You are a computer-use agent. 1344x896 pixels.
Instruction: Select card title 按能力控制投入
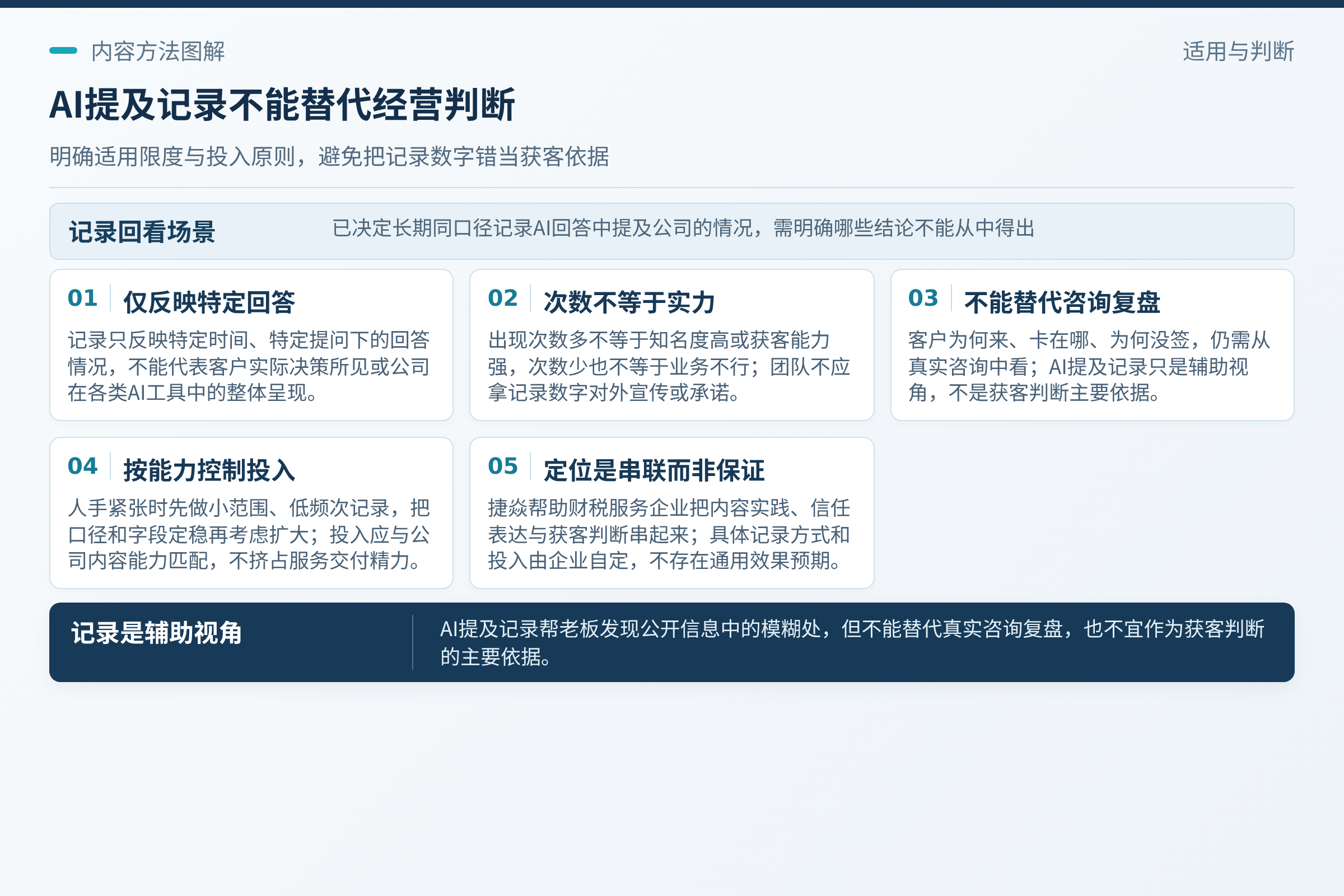pos(209,470)
